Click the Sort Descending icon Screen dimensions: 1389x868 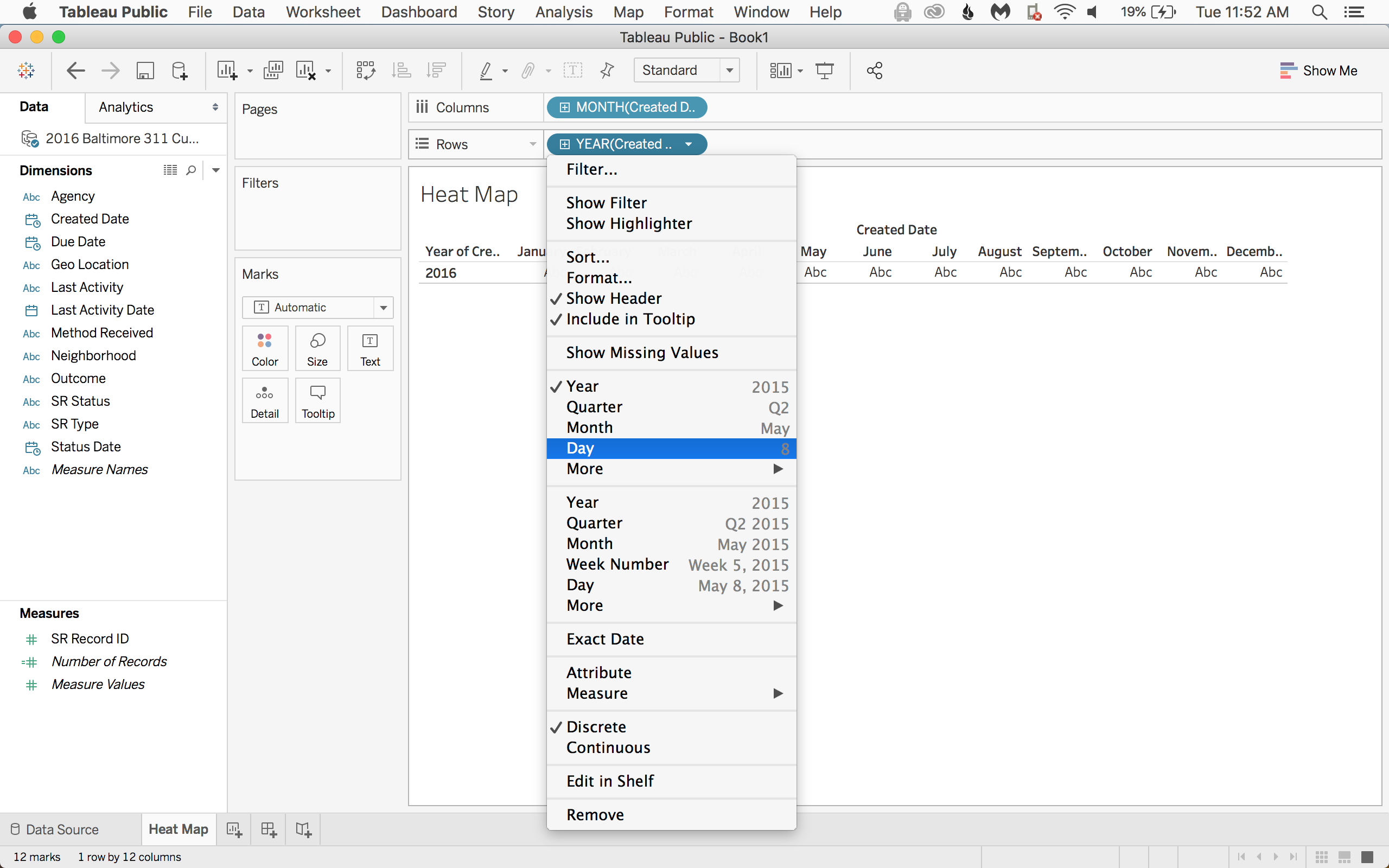(x=436, y=71)
